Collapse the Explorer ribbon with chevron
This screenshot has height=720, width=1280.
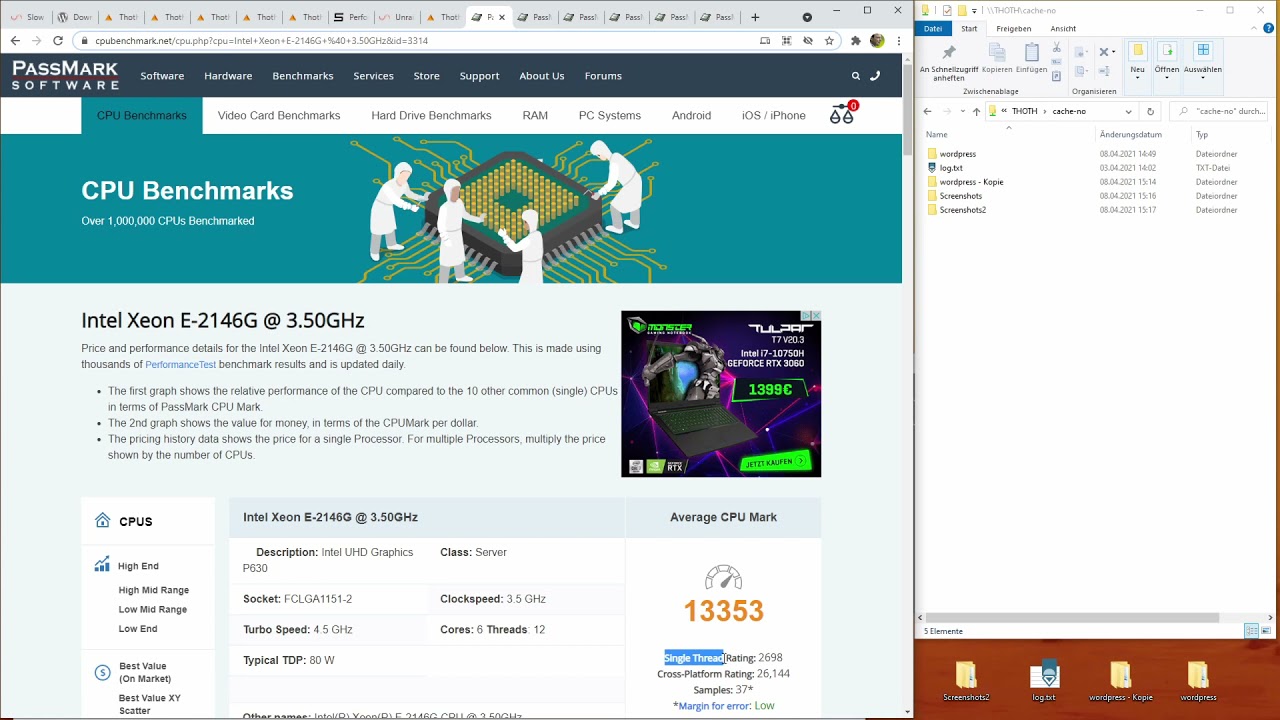coord(1256,28)
